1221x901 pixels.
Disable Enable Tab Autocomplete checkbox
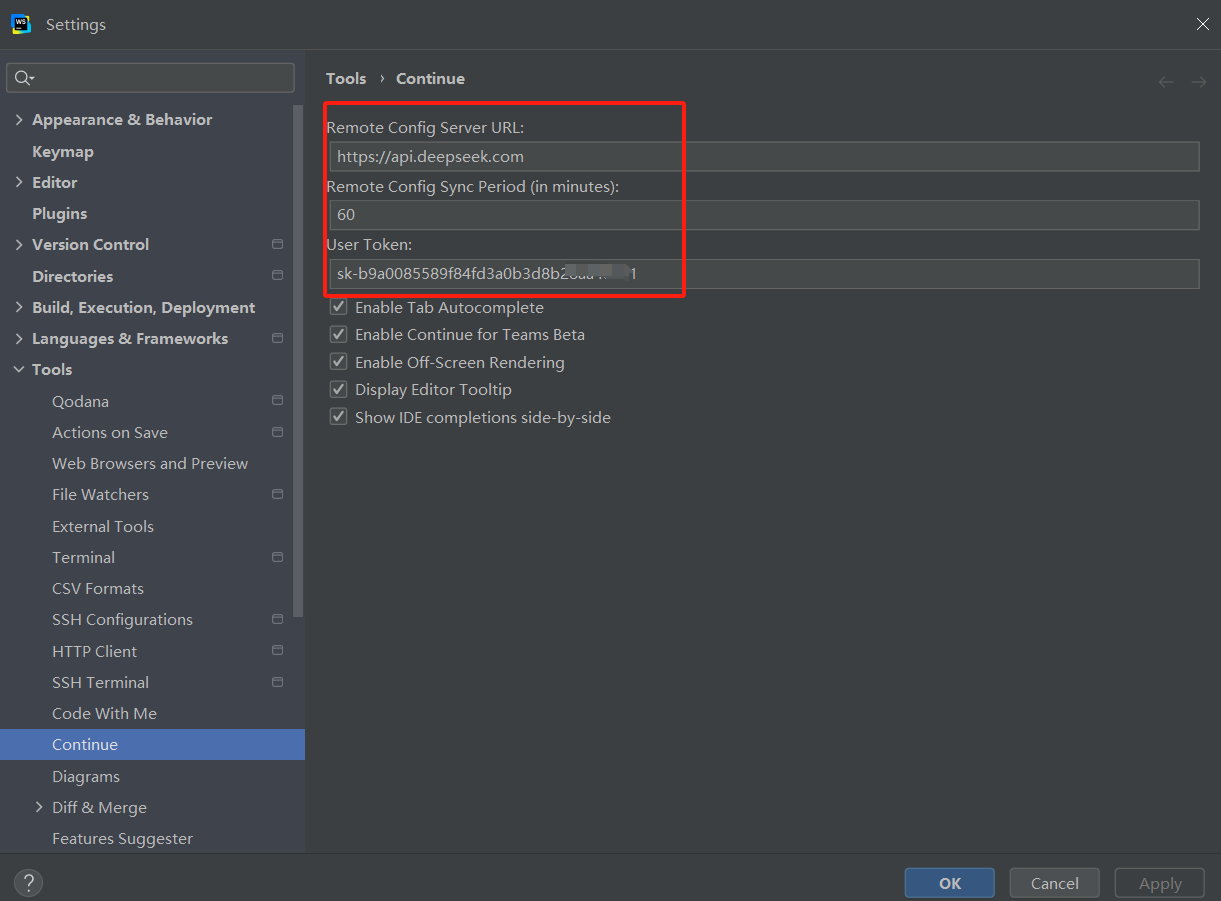(x=339, y=307)
